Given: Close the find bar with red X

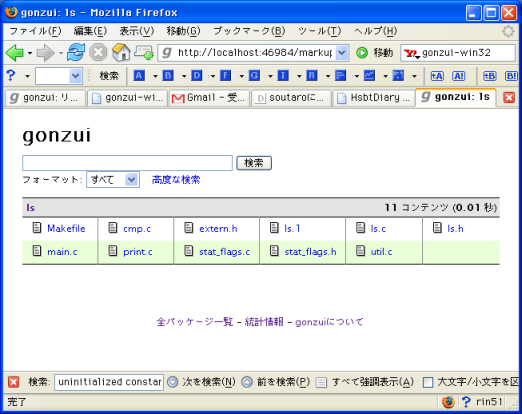Looking at the screenshot, I should (13, 382).
